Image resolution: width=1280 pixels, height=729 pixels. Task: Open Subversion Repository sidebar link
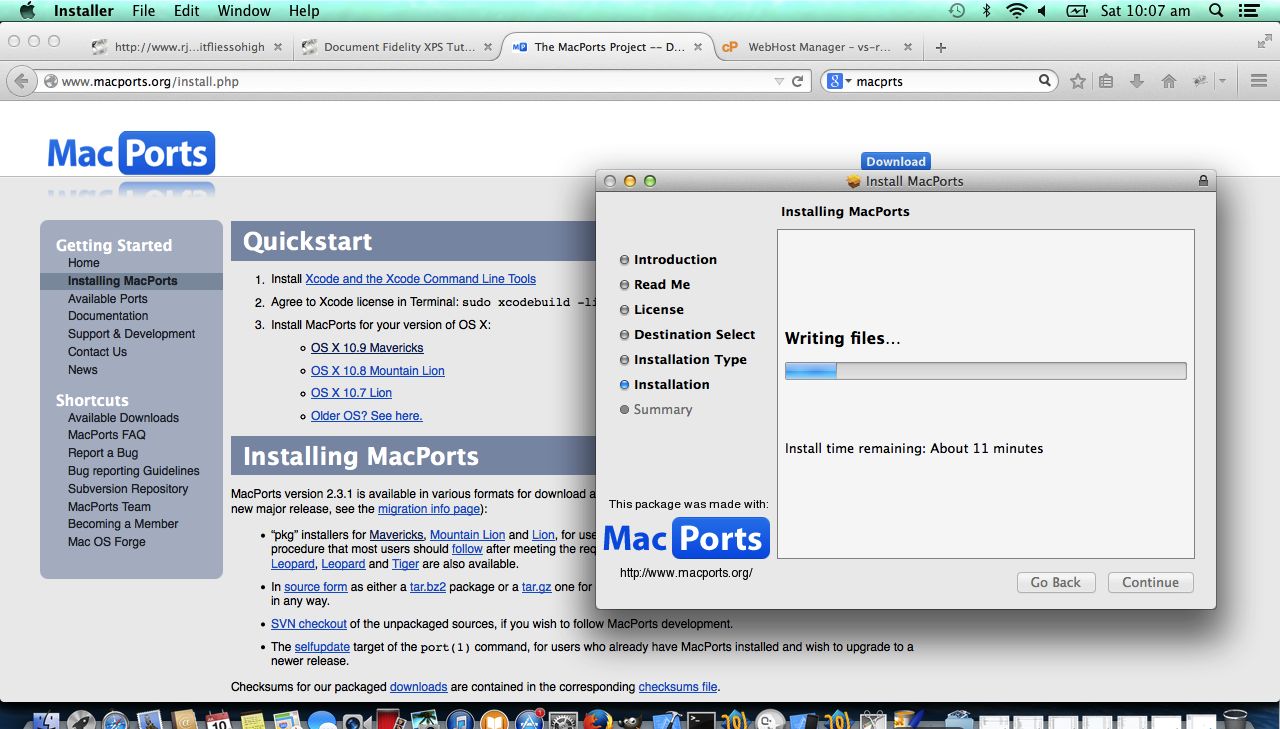point(128,489)
